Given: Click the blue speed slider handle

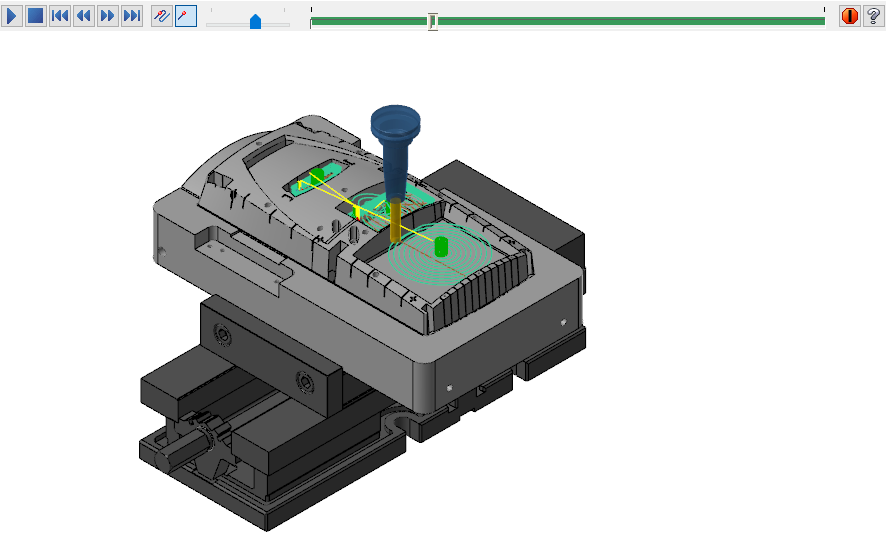Looking at the screenshot, I should tap(255, 21).
